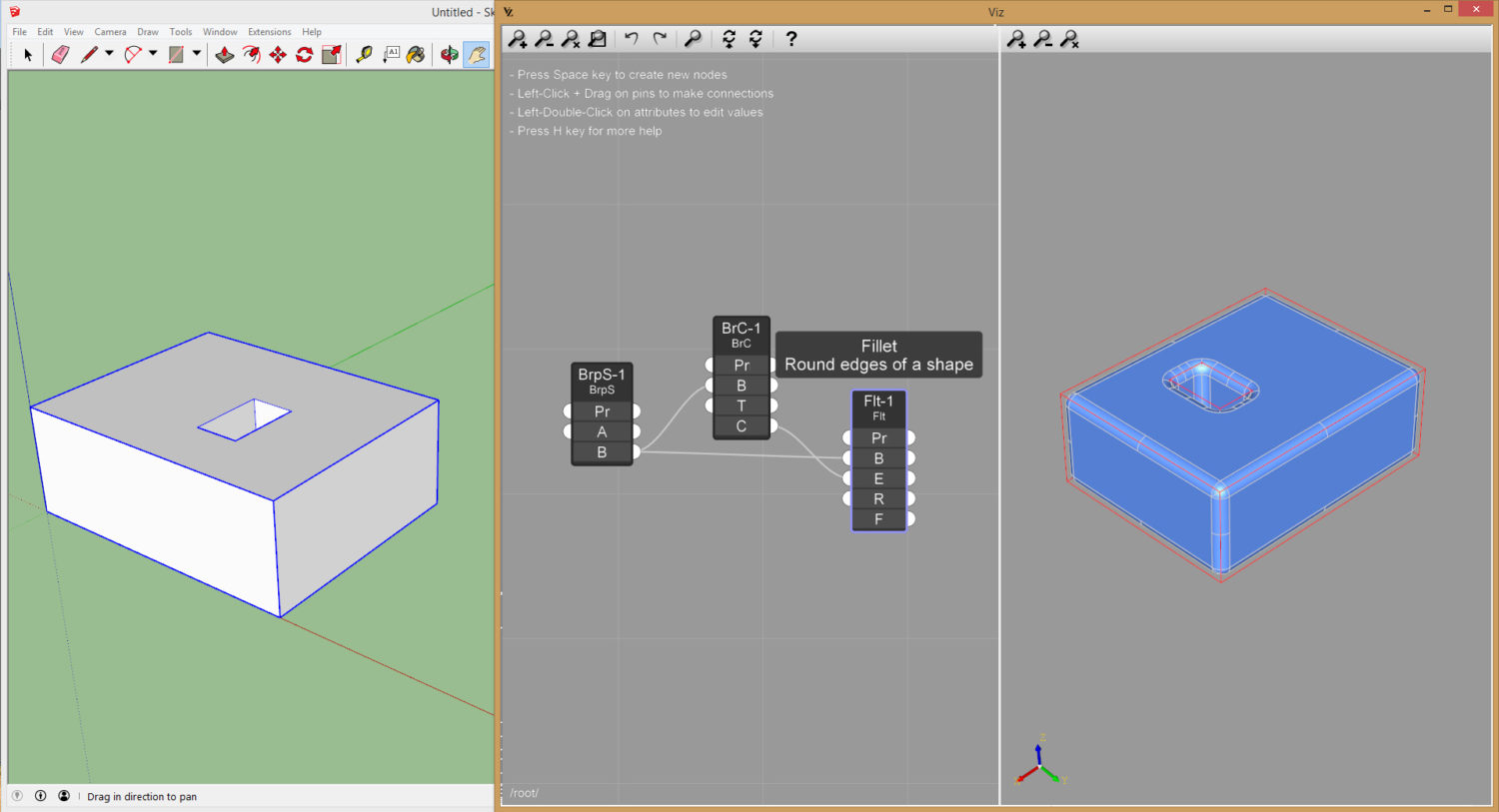Select the Eraser tool in SketchUp

coord(58,54)
